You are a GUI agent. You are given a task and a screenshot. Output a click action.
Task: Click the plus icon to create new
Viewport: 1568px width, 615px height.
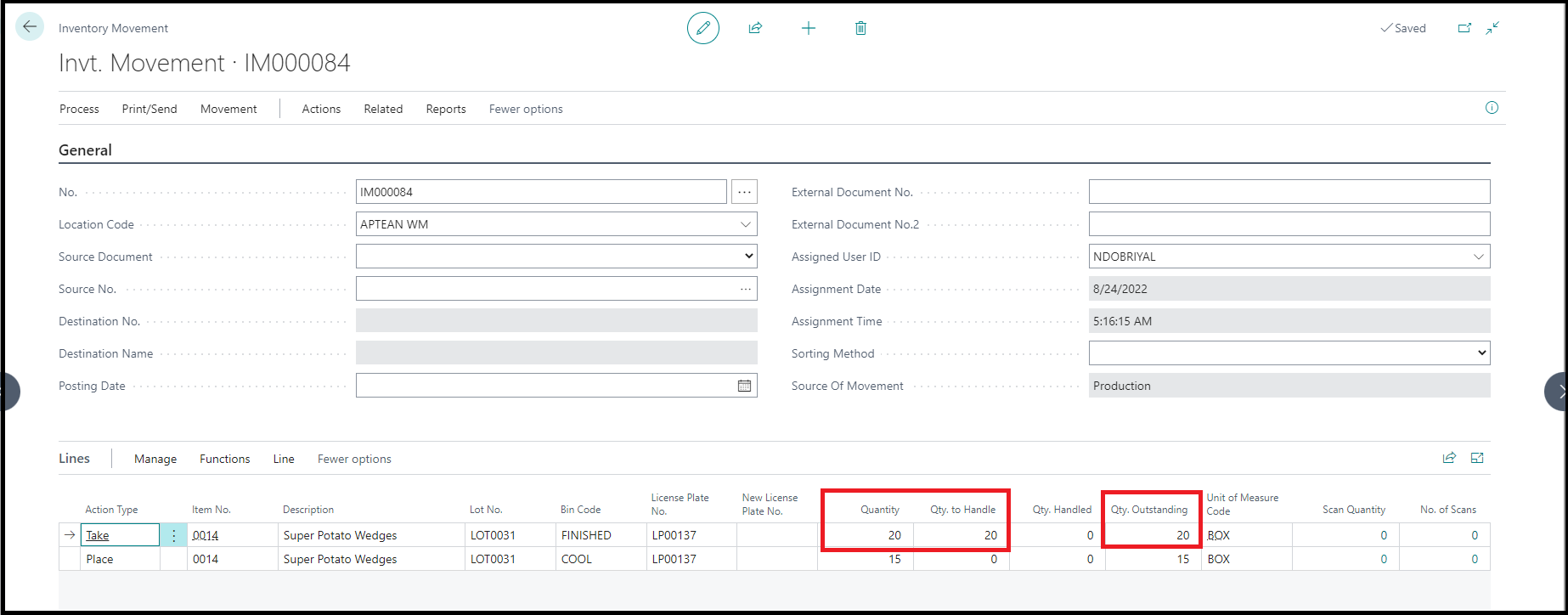[x=808, y=28]
